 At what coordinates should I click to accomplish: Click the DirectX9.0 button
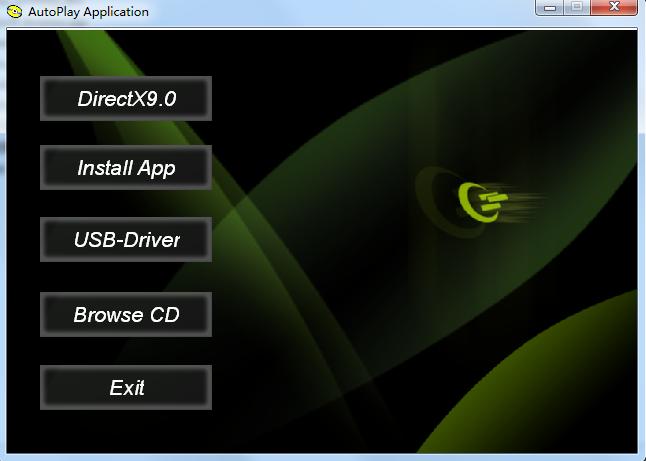pos(126,98)
